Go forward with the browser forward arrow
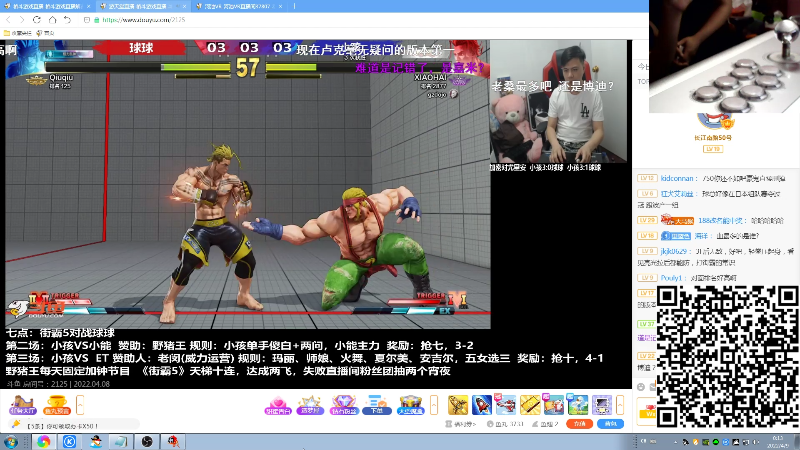The image size is (800, 450). point(22,19)
